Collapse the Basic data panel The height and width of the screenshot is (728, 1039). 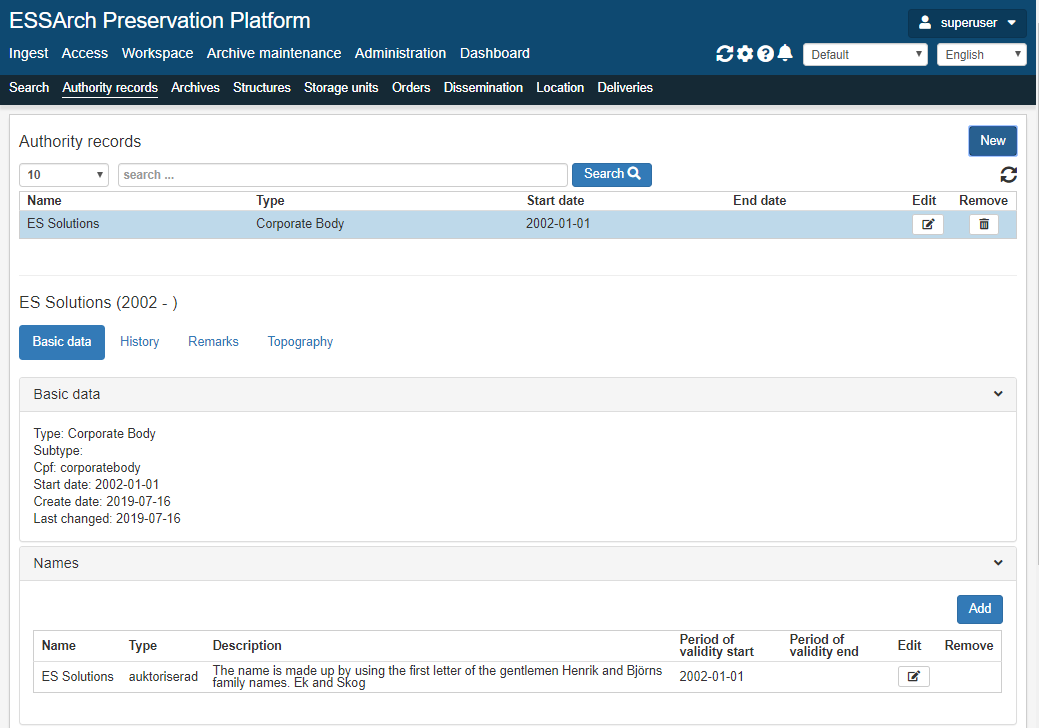point(998,394)
